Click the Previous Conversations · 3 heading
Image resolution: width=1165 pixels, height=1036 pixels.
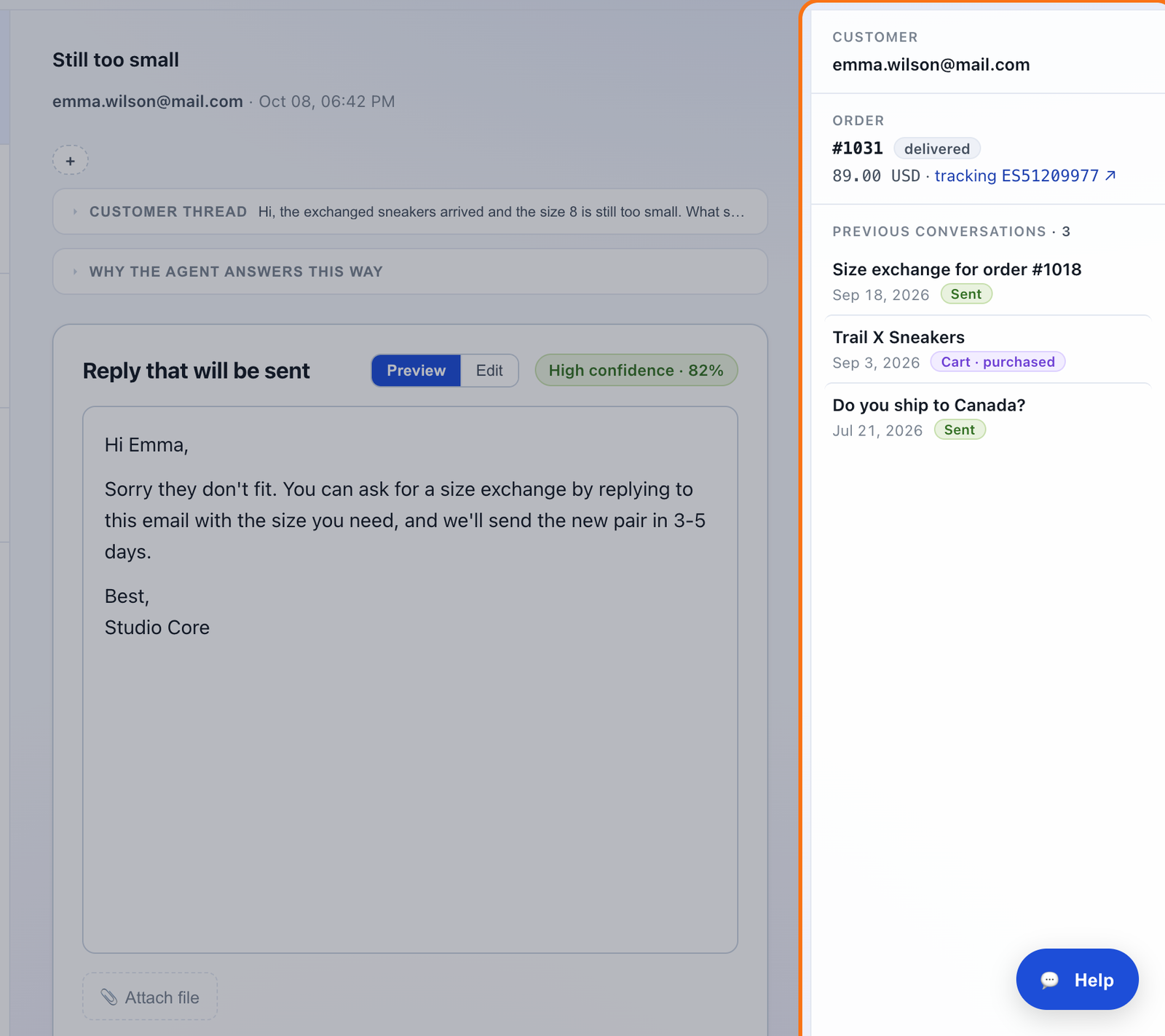tap(952, 232)
